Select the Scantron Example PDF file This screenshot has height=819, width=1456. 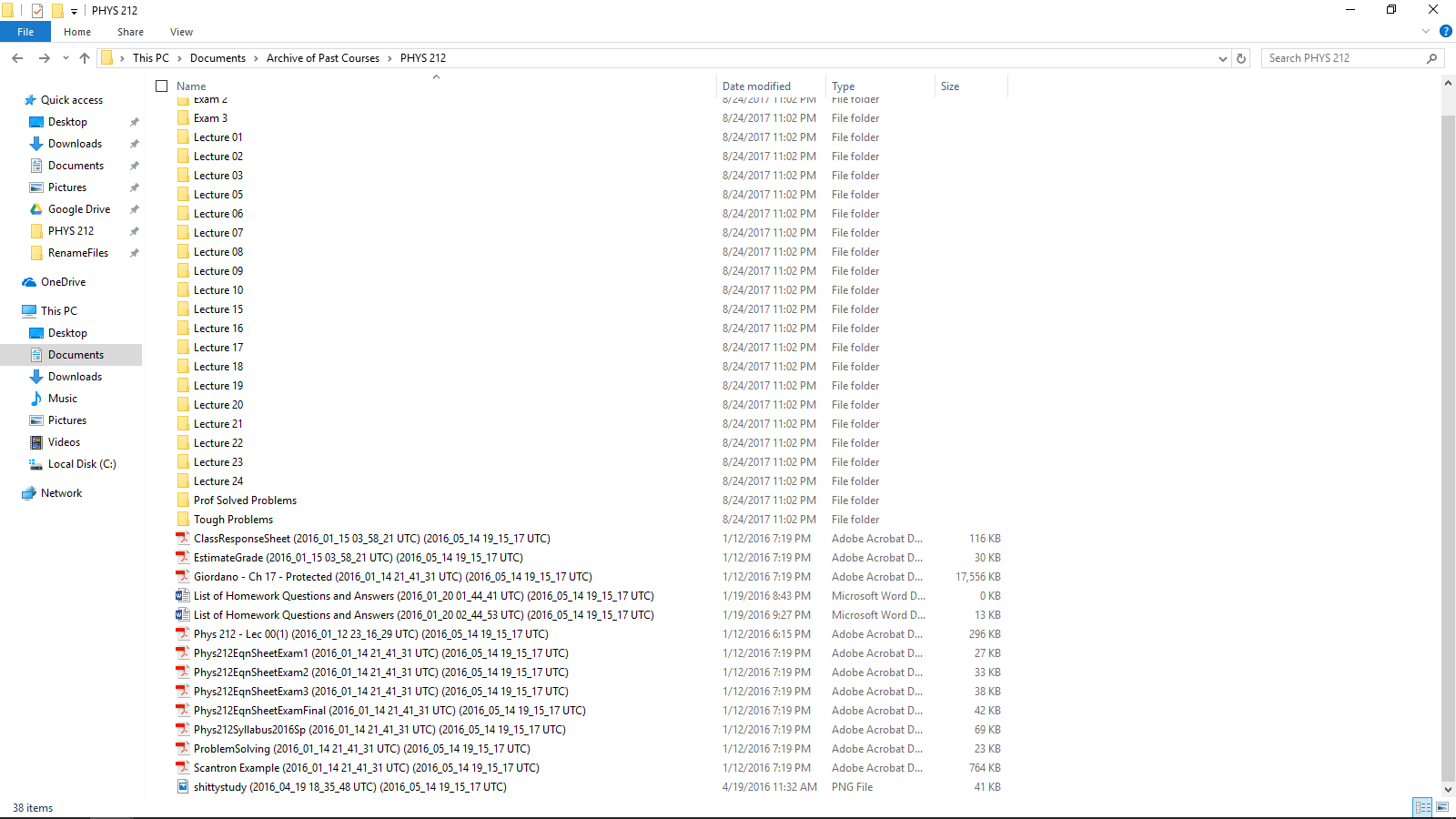coord(366,768)
